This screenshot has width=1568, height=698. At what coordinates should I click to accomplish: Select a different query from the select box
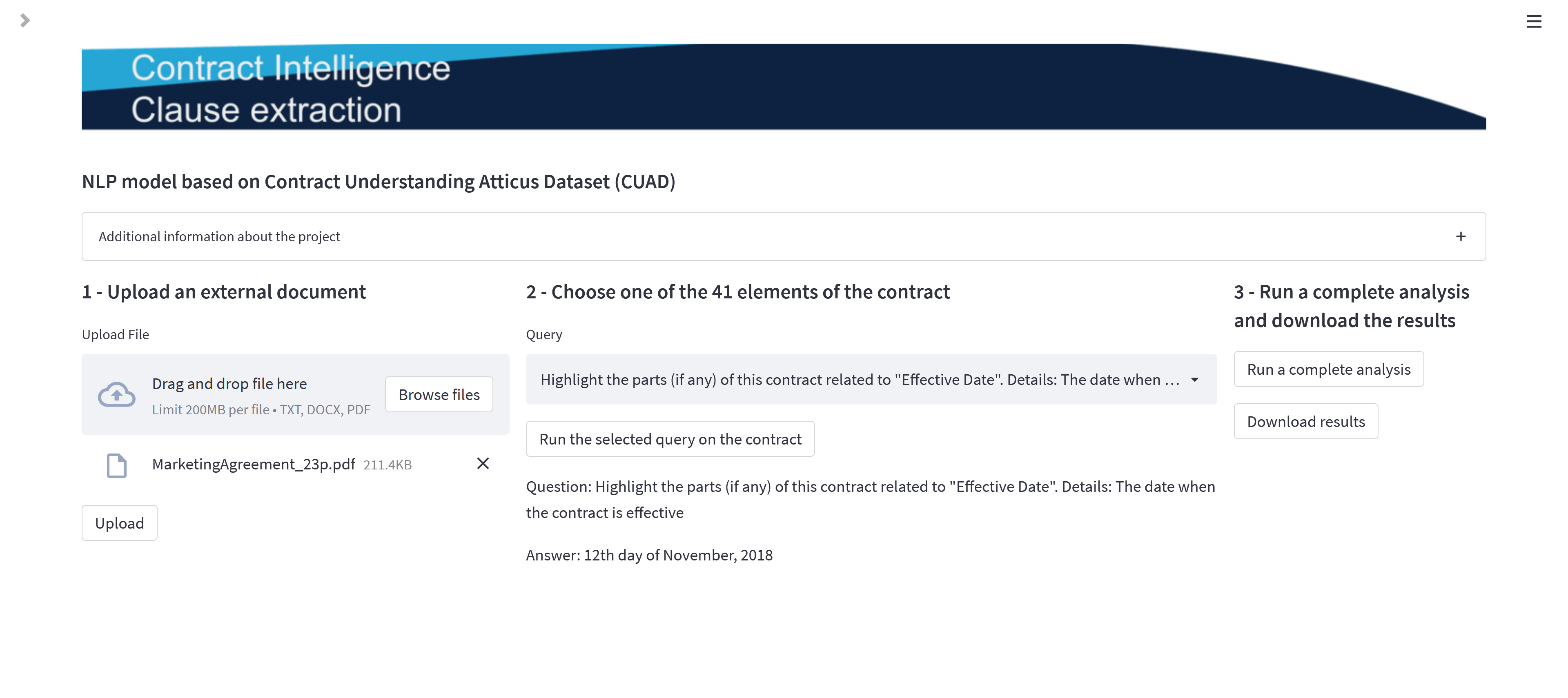point(852,379)
